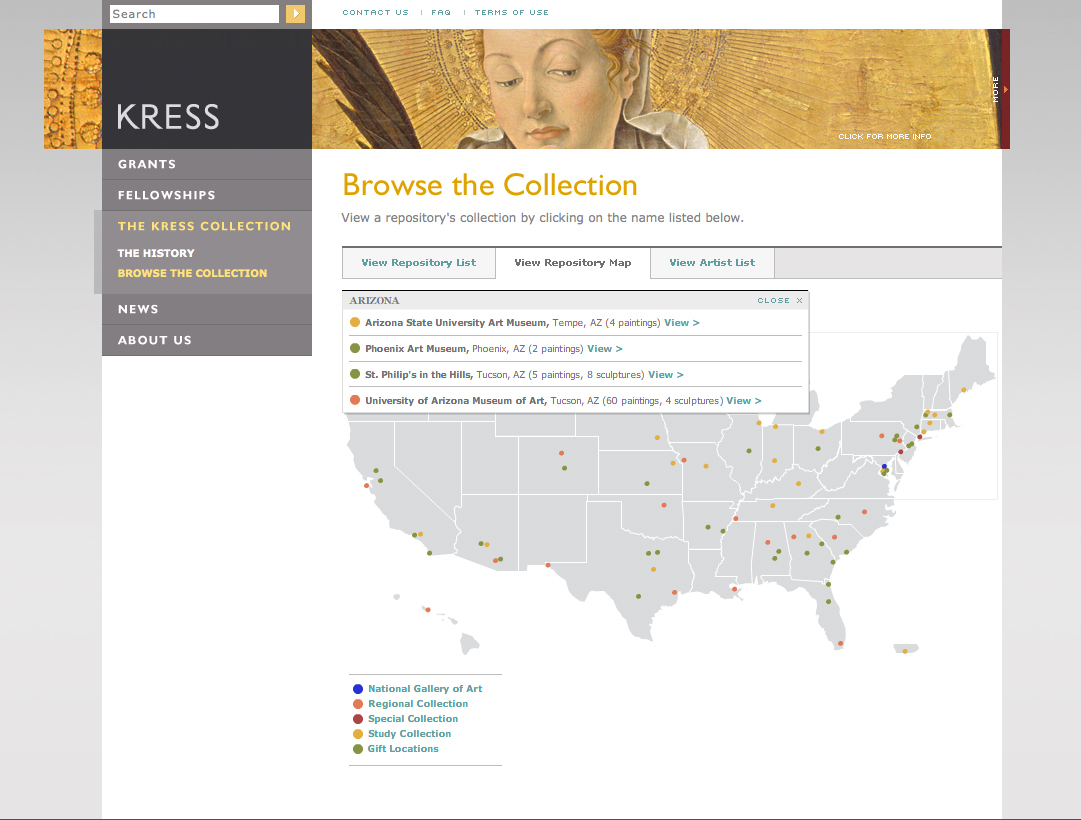Switch to the View Repository List tab
The image size is (1081, 820).
pyautogui.click(x=418, y=263)
